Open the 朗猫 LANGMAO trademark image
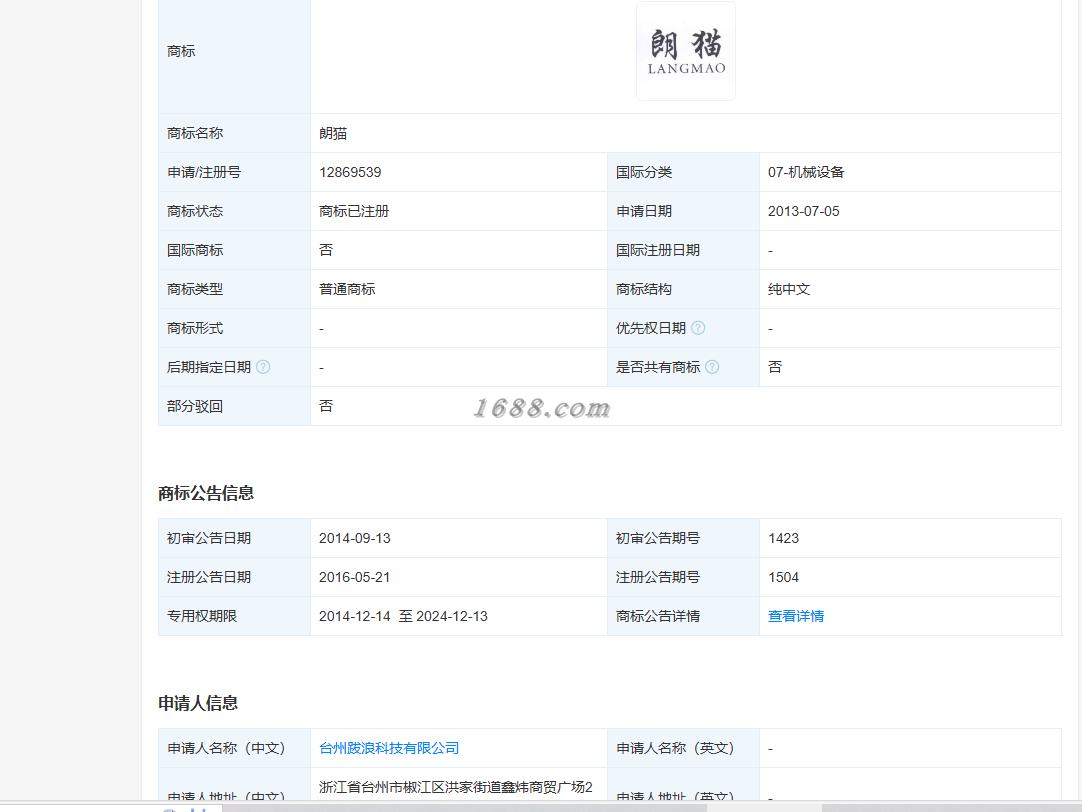 click(x=685, y=51)
